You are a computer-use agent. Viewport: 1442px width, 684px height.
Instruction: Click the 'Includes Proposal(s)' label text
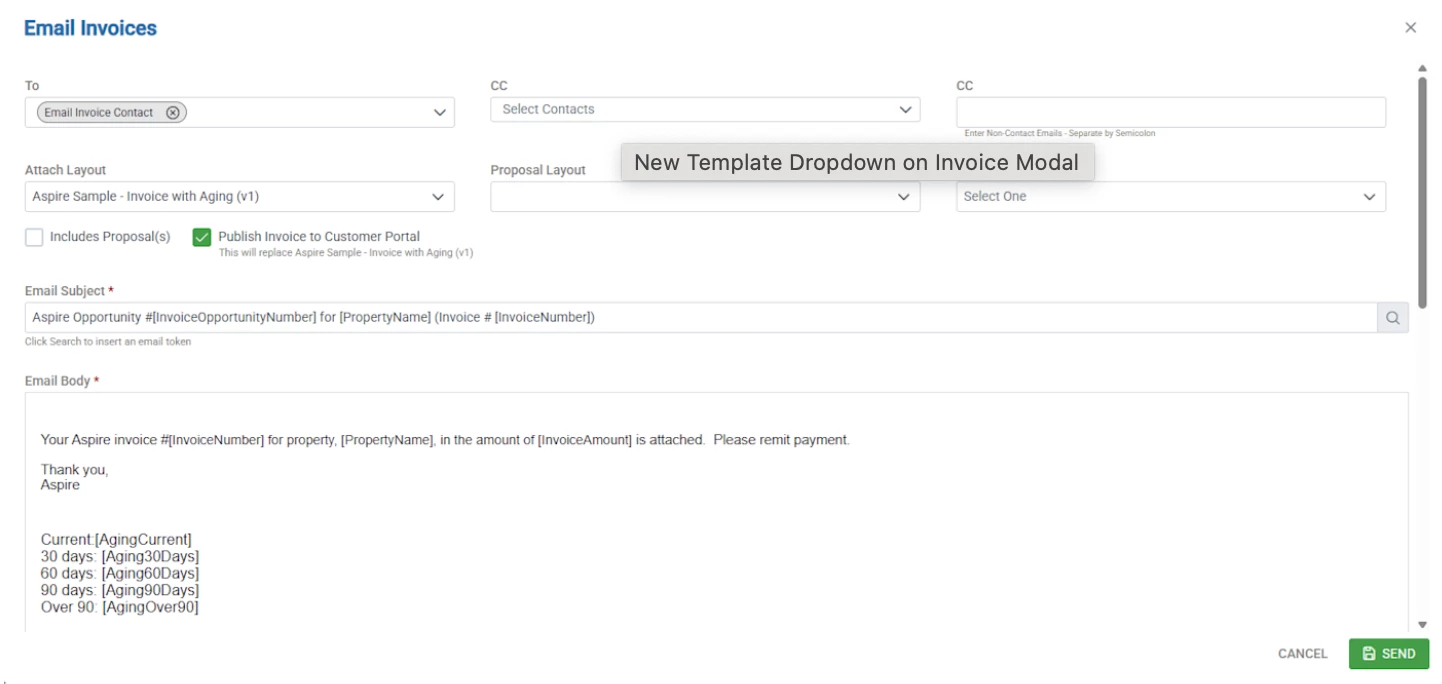point(110,237)
